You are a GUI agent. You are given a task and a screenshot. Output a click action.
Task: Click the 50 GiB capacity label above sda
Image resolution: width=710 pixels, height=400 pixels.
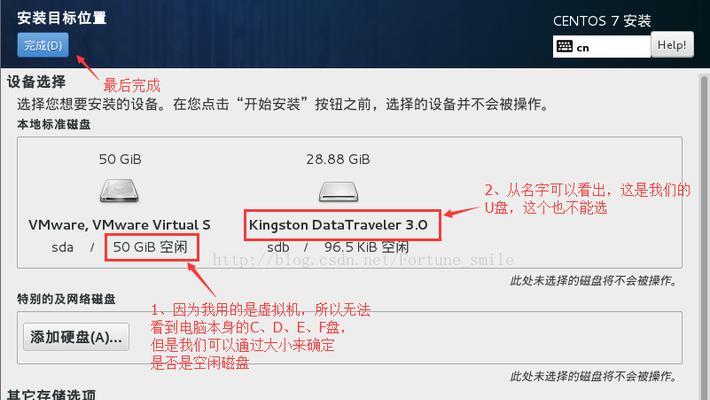[x=120, y=159]
